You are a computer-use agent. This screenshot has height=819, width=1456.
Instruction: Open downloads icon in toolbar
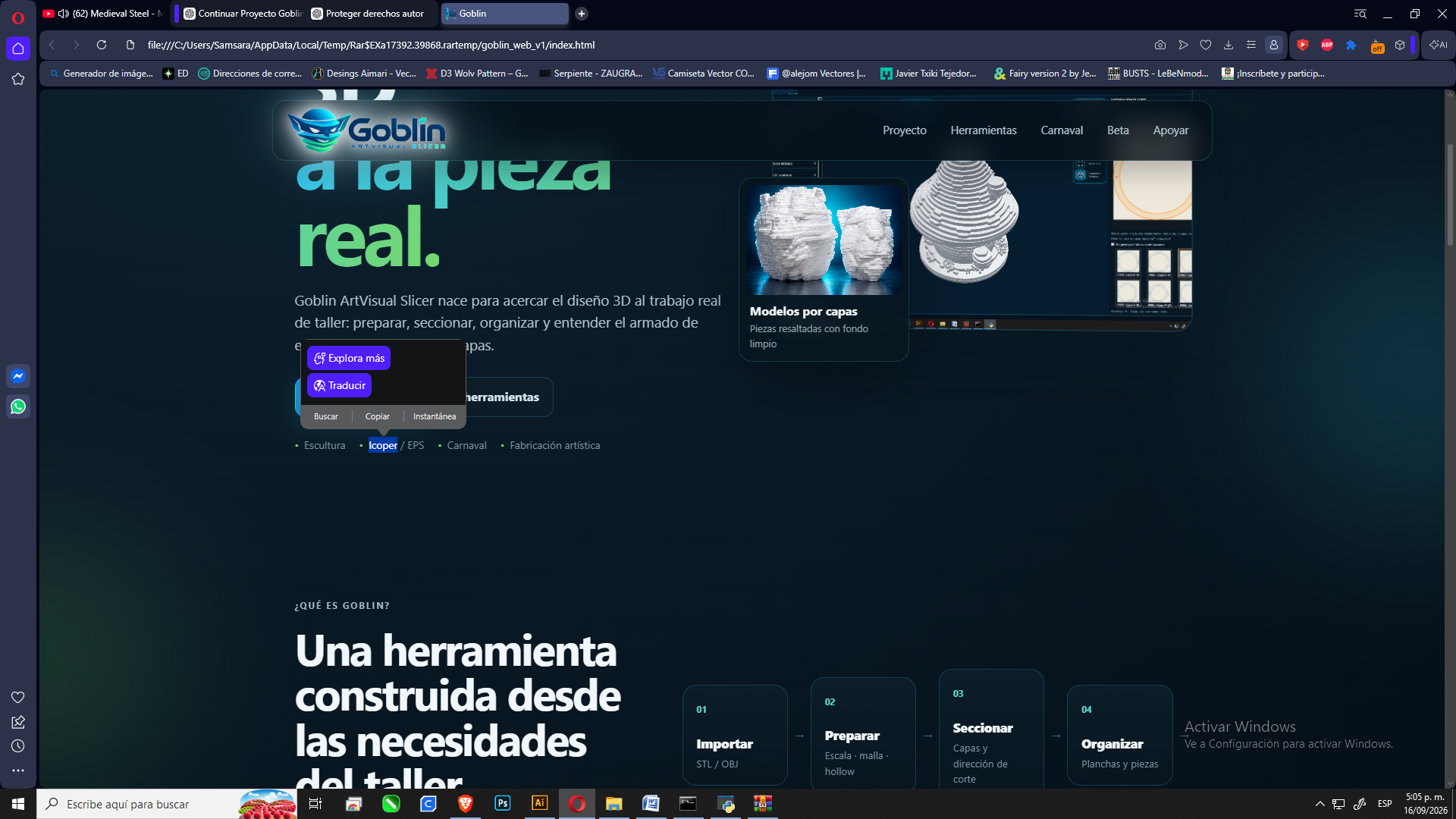1228,45
